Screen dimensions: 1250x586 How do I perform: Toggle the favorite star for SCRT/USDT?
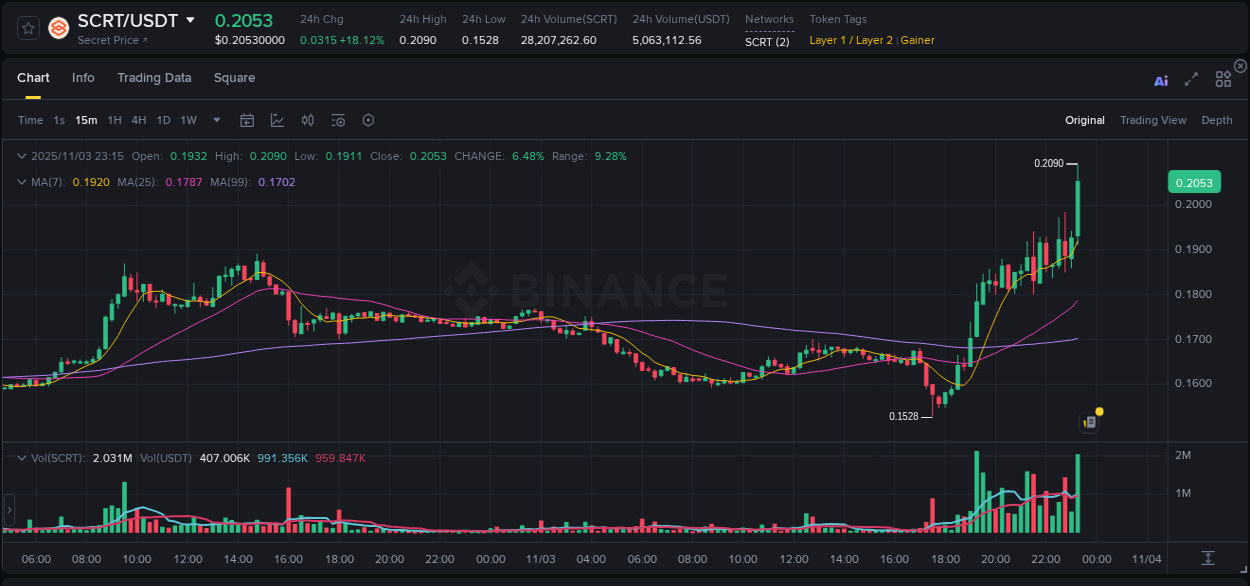coord(27,27)
